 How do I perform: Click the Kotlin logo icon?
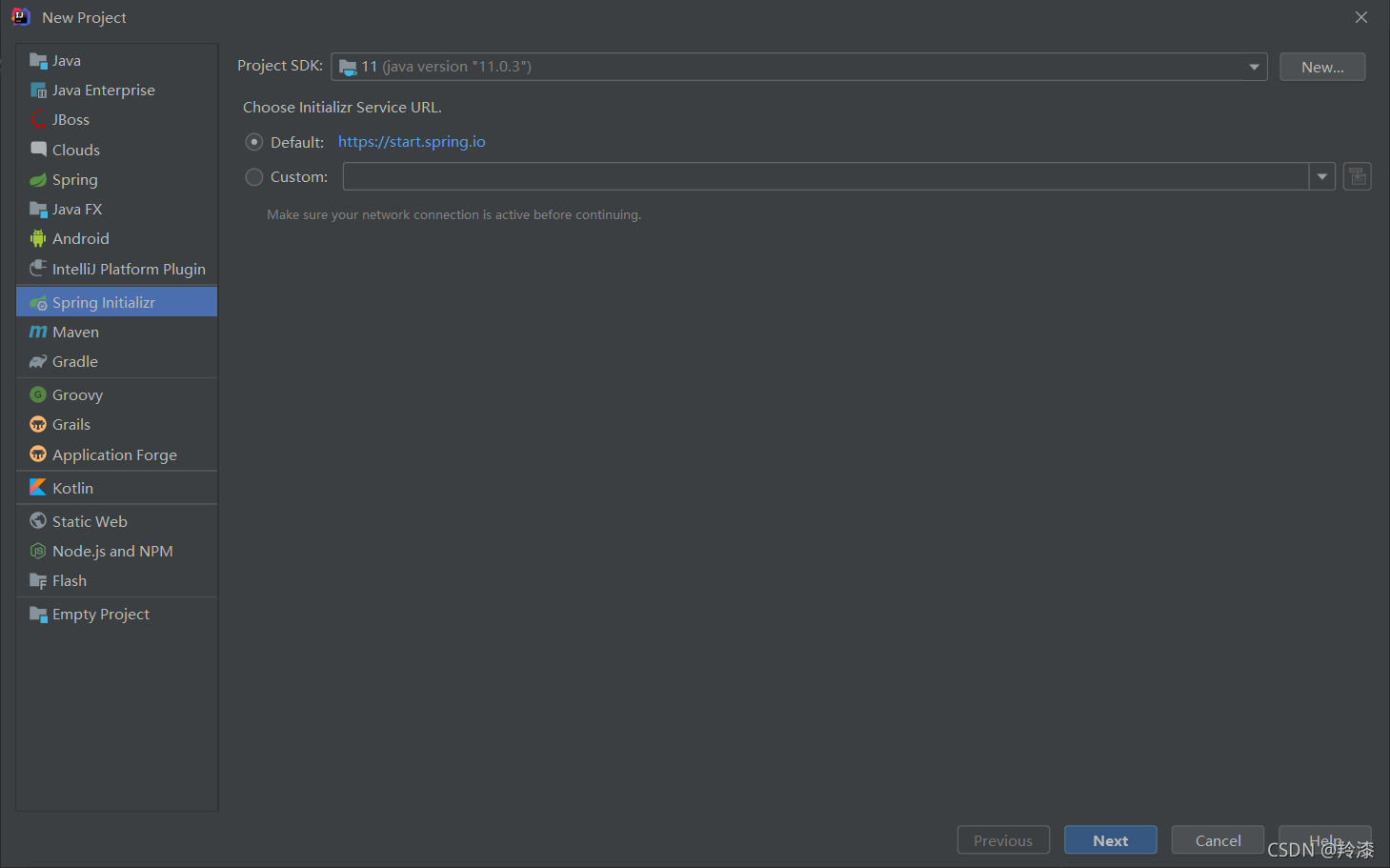pos(38,487)
